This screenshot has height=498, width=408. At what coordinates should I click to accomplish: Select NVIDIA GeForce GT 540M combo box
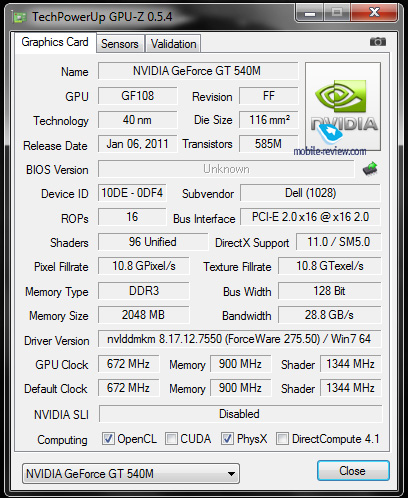click(x=131, y=473)
